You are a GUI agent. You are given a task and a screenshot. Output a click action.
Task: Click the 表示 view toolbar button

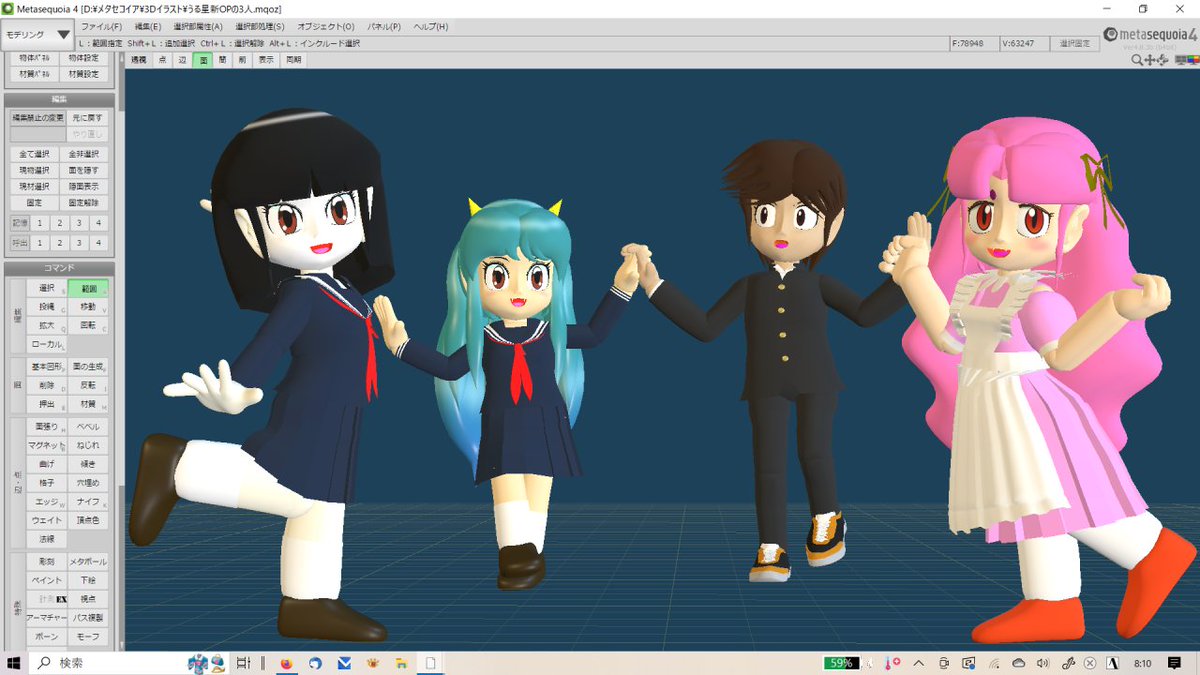pos(266,60)
